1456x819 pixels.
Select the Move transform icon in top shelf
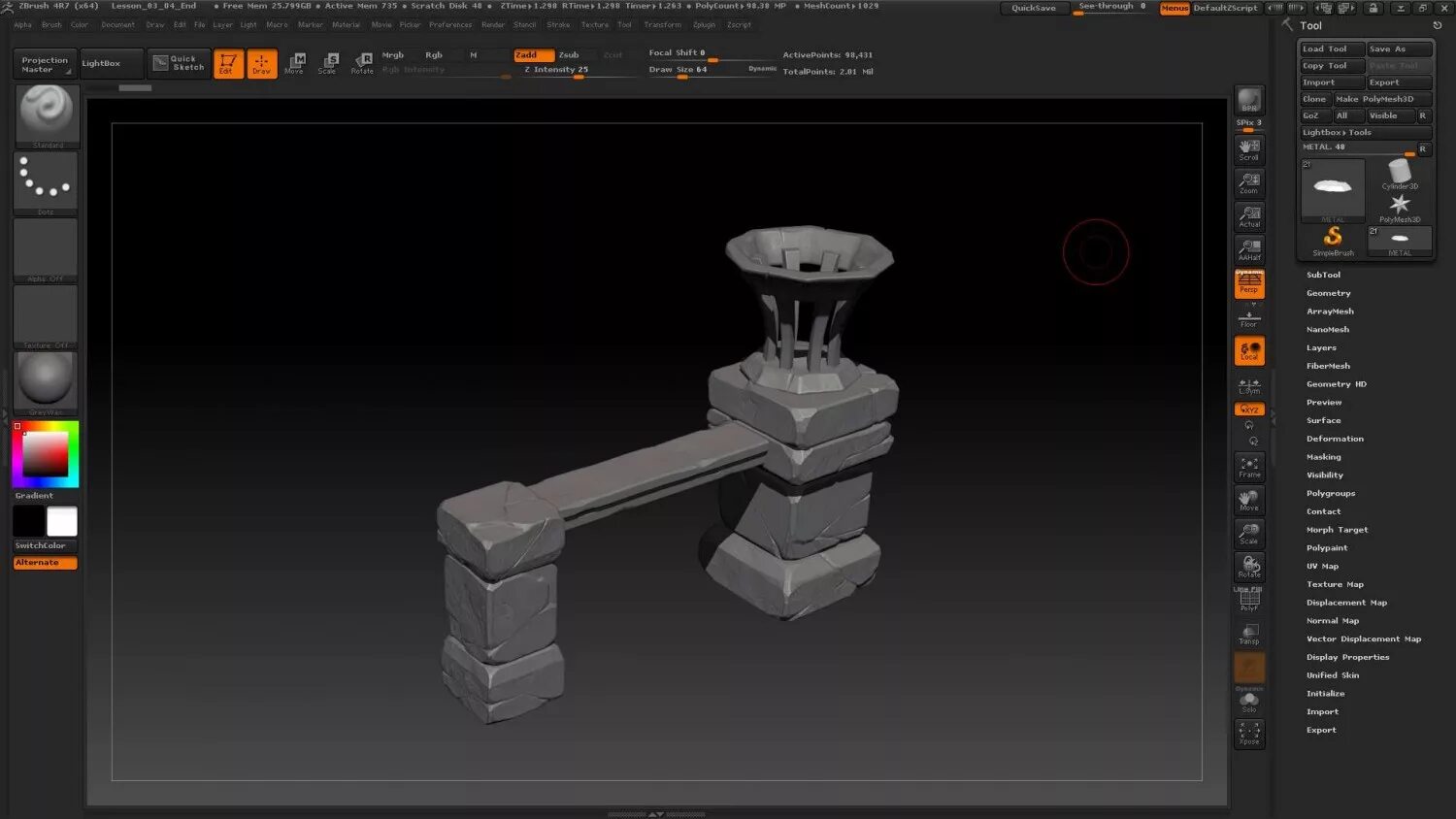click(x=295, y=64)
